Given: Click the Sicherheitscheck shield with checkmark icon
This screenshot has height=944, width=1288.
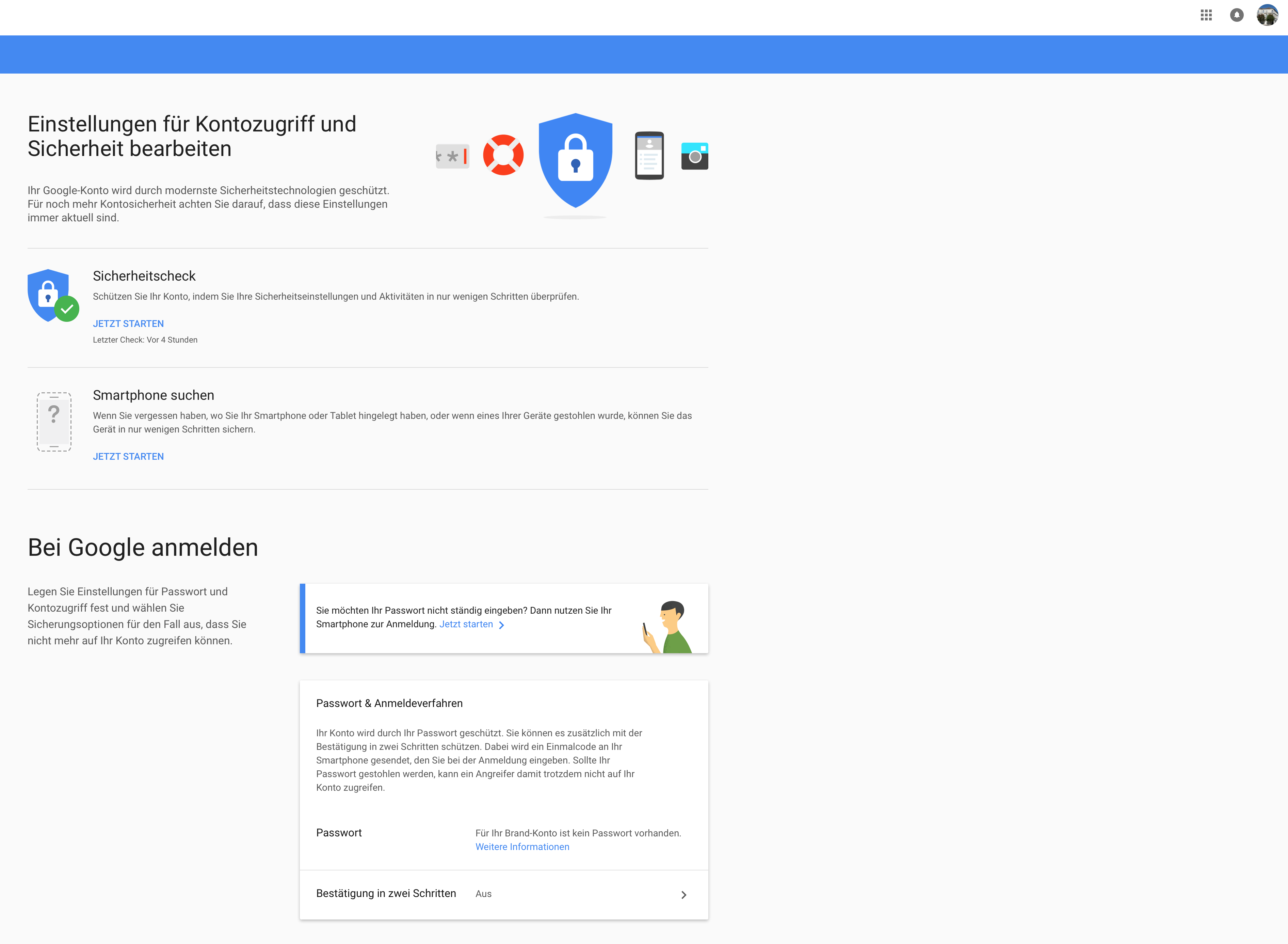Looking at the screenshot, I should pos(53,296).
